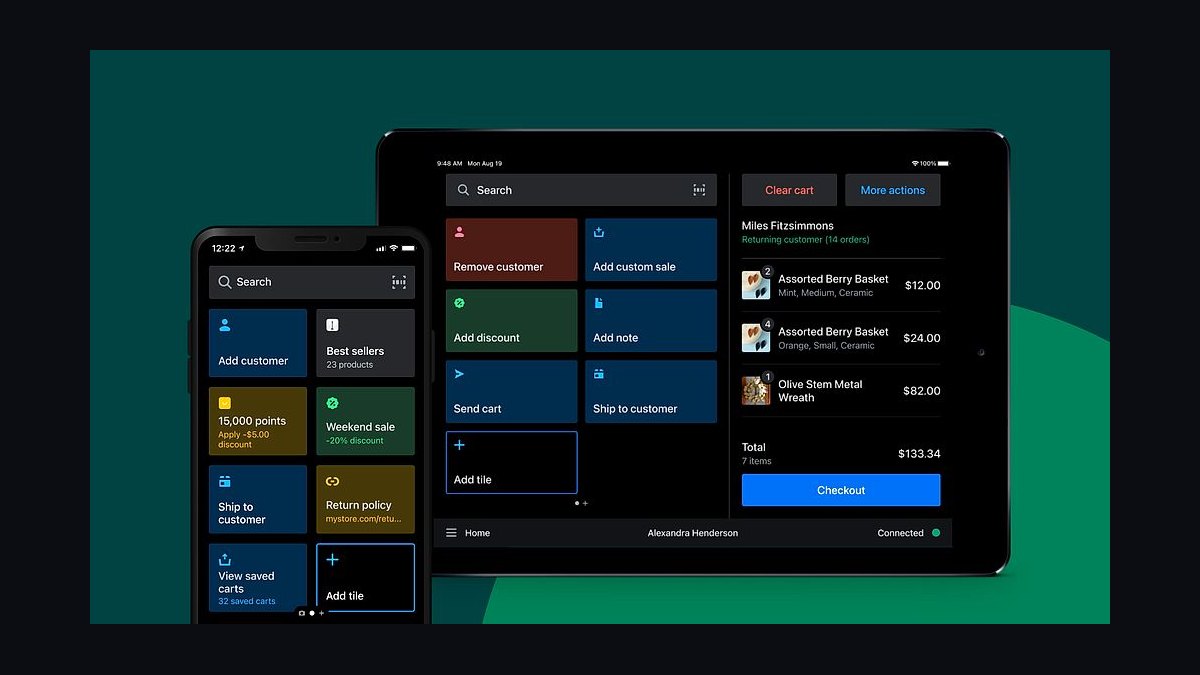Tap the barcode scanner icon in phone search
This screenshot has height=675, width=1200.
point(399,282)
